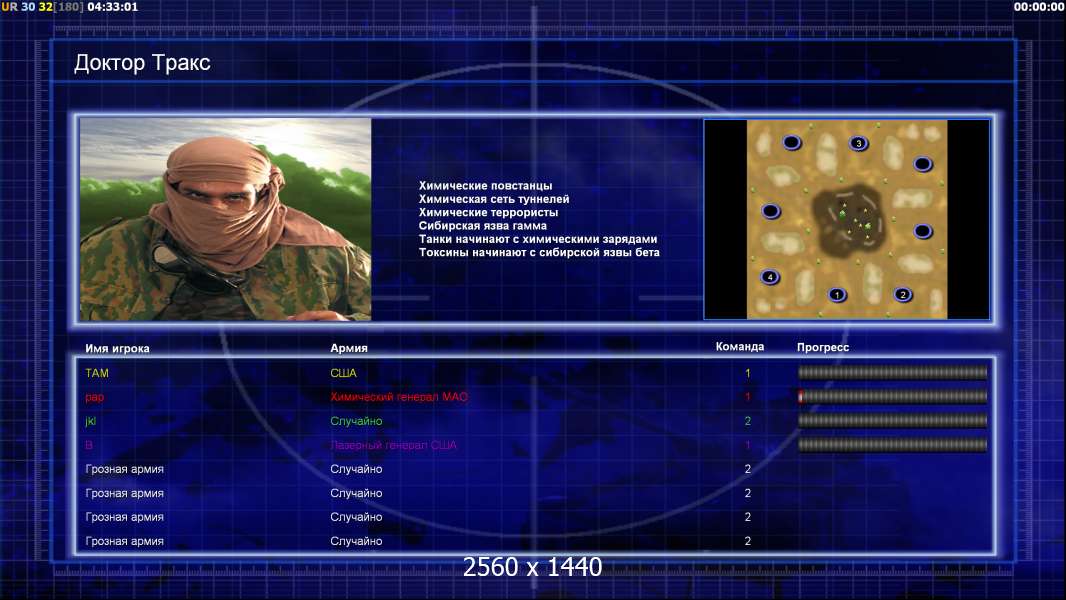Click the loading progress bar for player pap
This screenshot has width=1066, height=600.
893,396
